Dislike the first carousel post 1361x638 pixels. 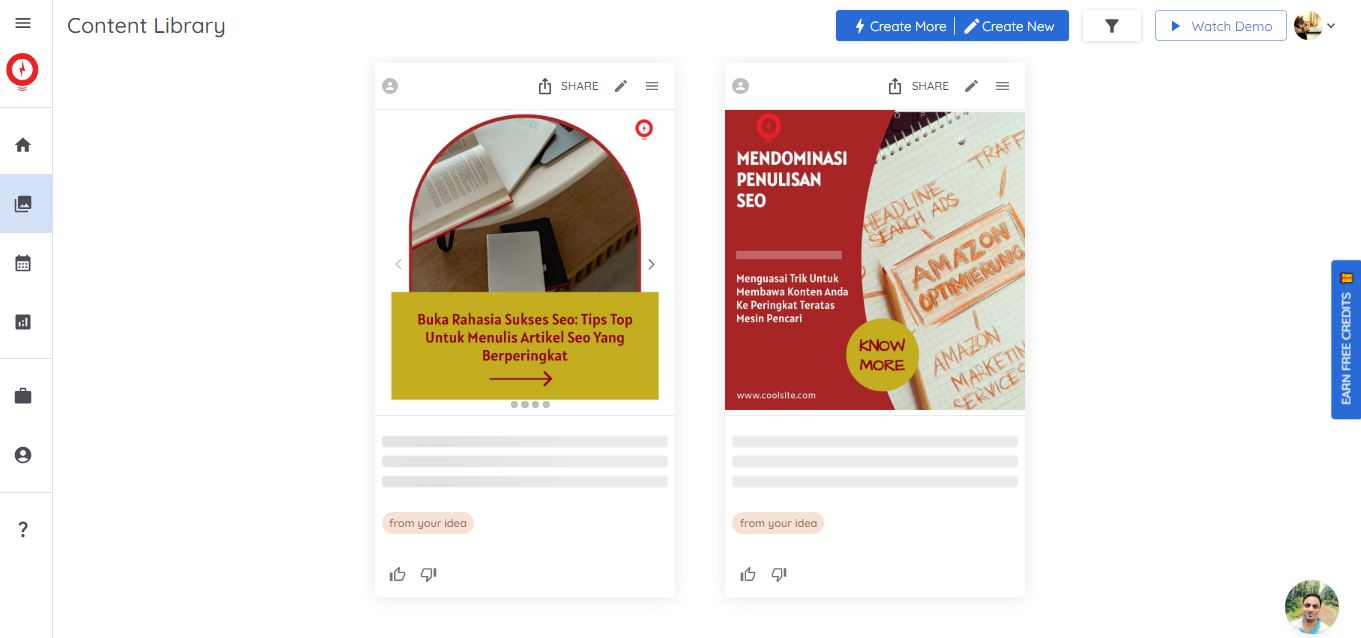click(x=429, y=574)
